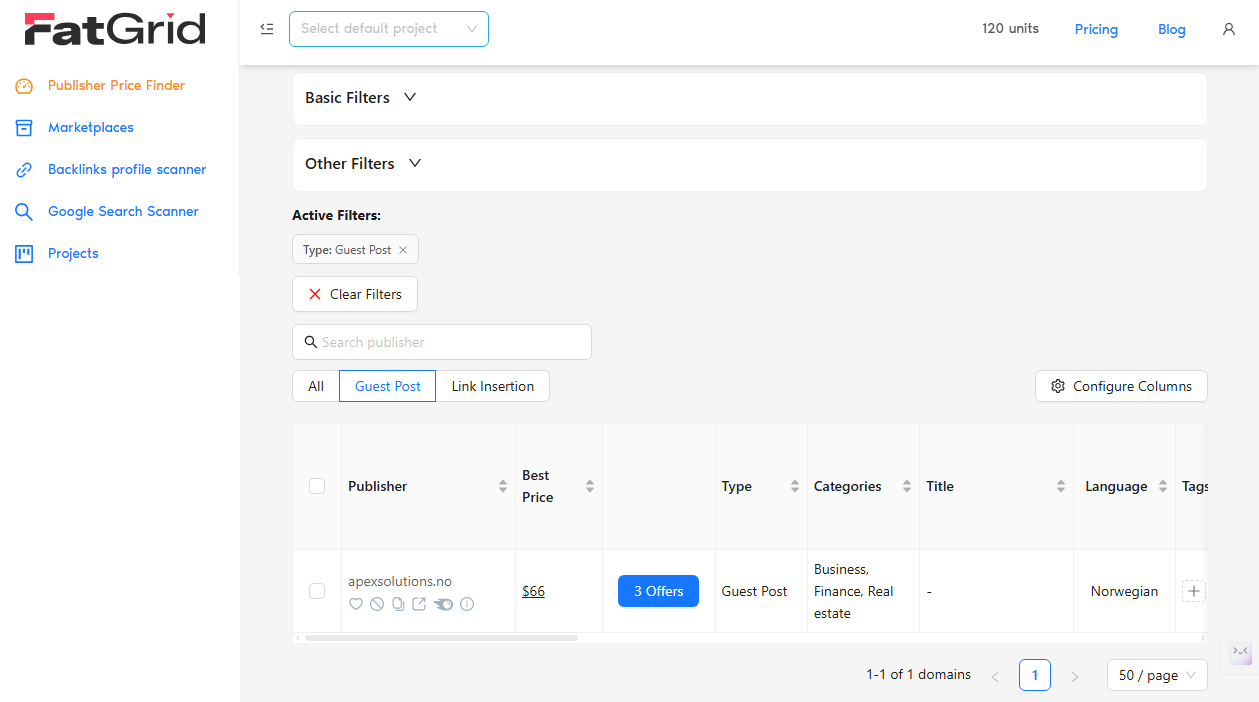Screen dimensions: 1259x702
Task: Click the 3 Offers button
Action: tap(658, 591)
